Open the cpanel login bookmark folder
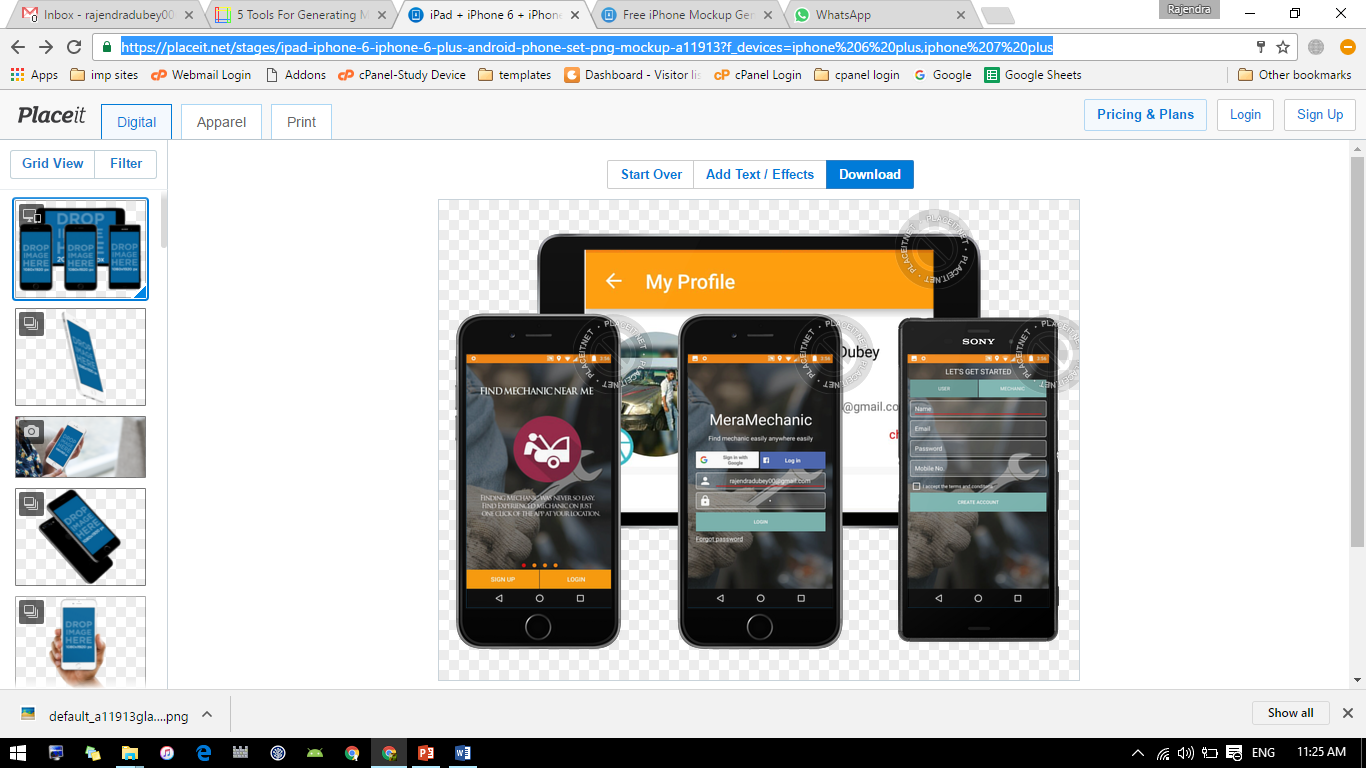The image size is (1366, 768). pos(857,75)
